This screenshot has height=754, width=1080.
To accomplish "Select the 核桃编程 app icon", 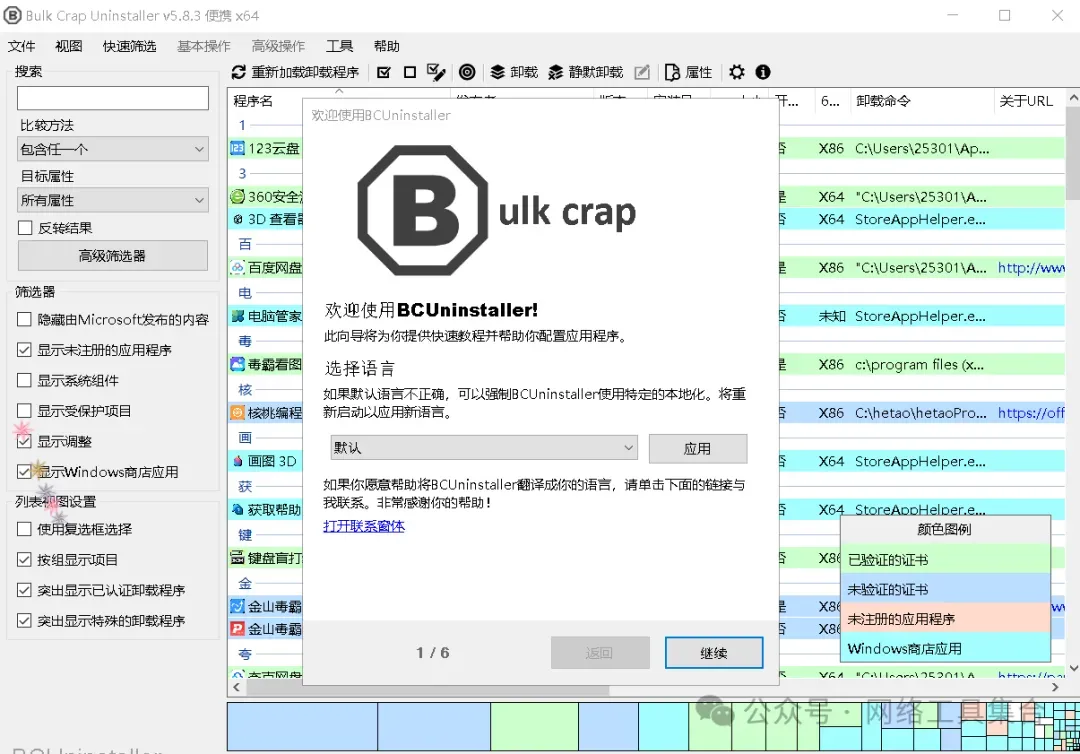I will (x=238, y=412).
